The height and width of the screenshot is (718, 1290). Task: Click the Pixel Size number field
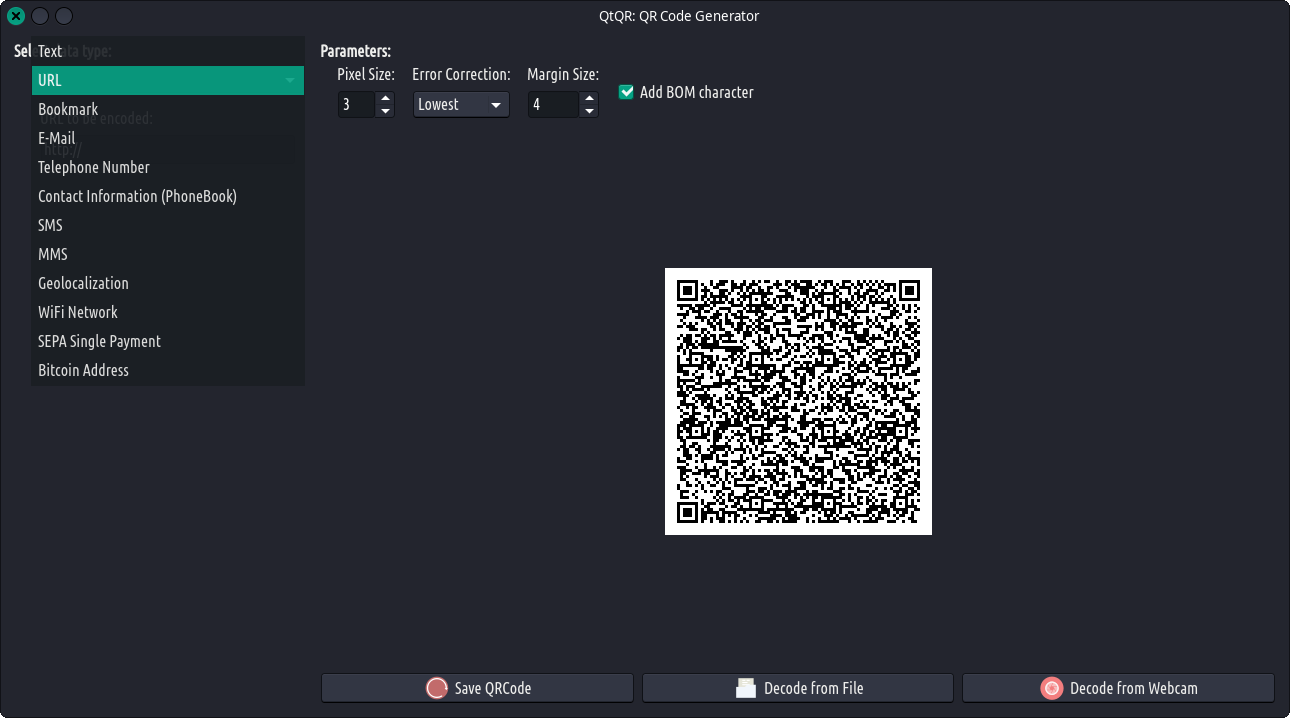coord(356,104)
